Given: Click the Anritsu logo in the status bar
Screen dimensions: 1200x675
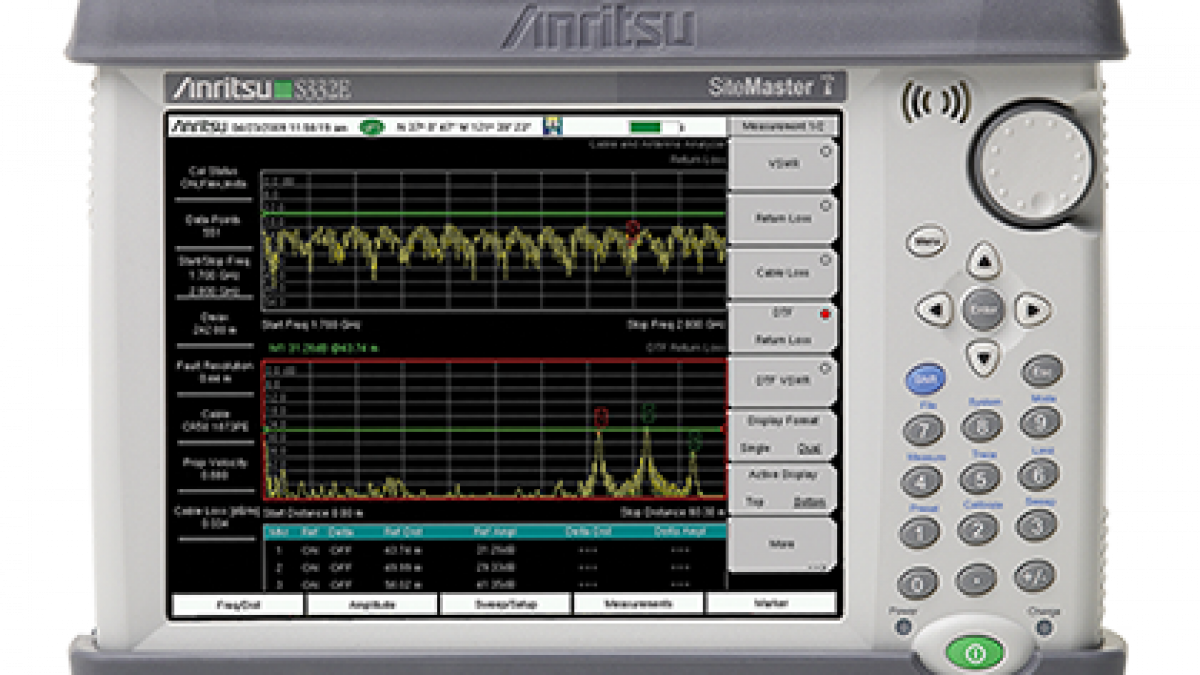Looking at the screenshot, I should click(x=199, y=127).
